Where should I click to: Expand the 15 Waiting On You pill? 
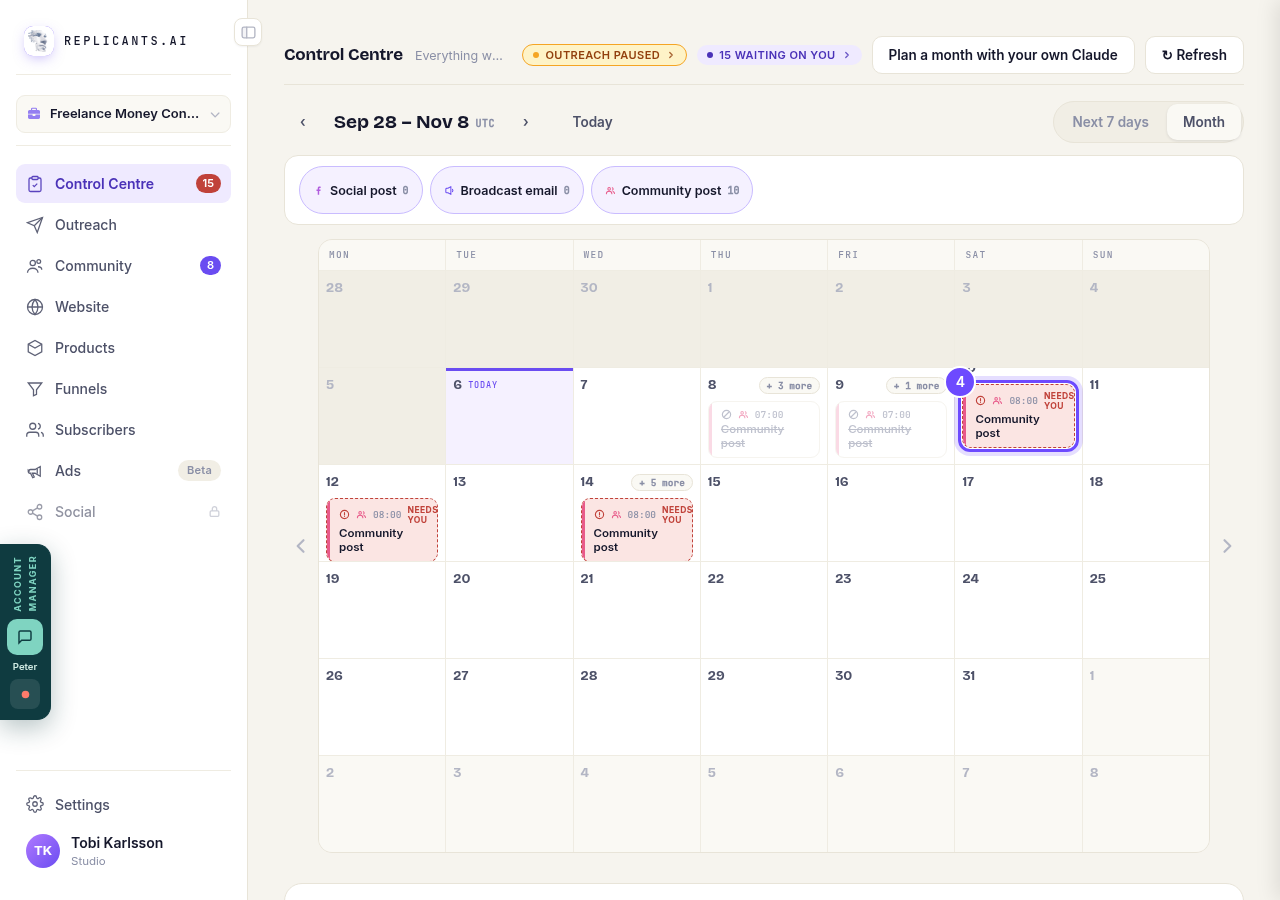779,55
